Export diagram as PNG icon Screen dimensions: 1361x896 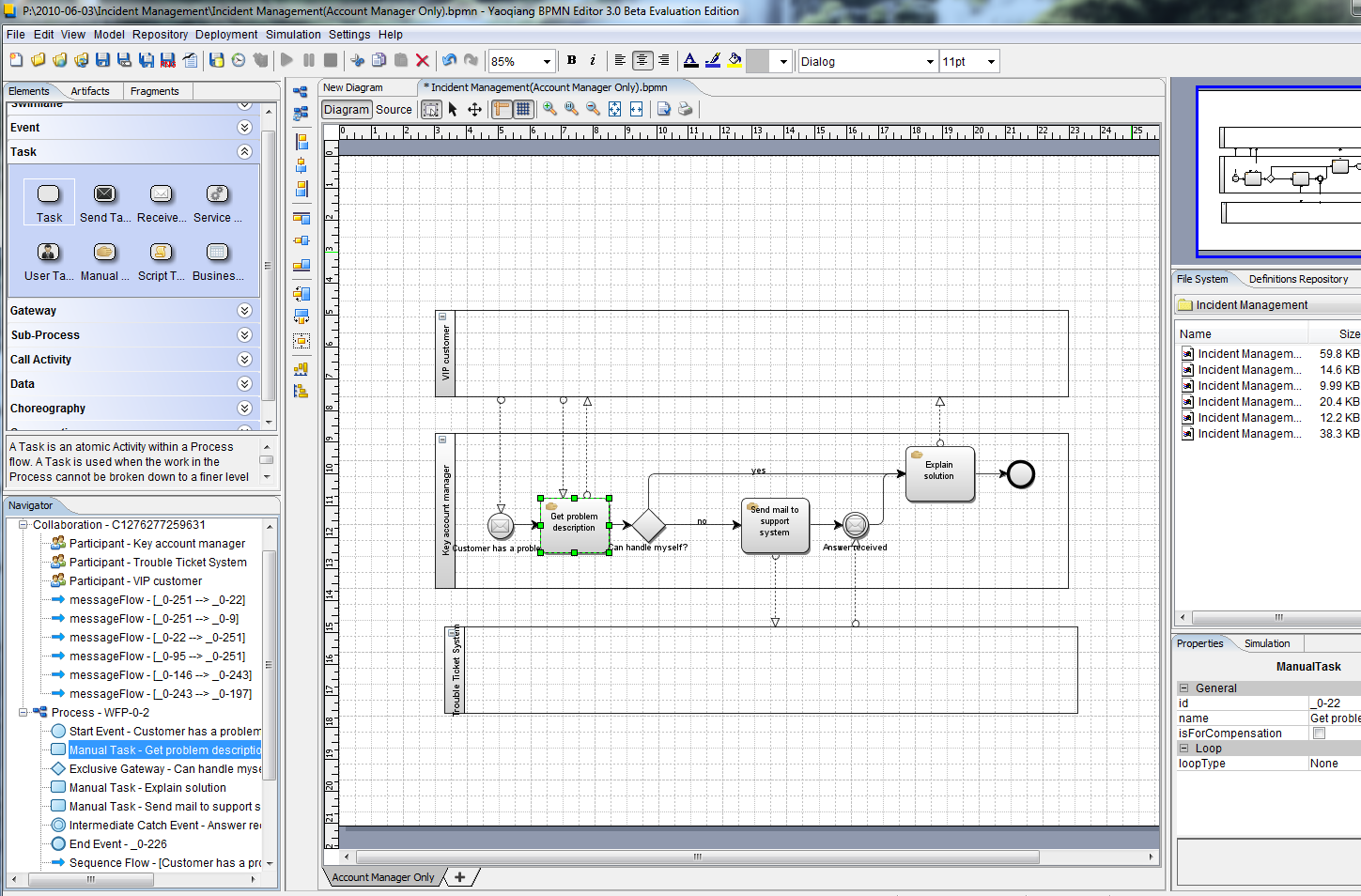tap(168, 60)
